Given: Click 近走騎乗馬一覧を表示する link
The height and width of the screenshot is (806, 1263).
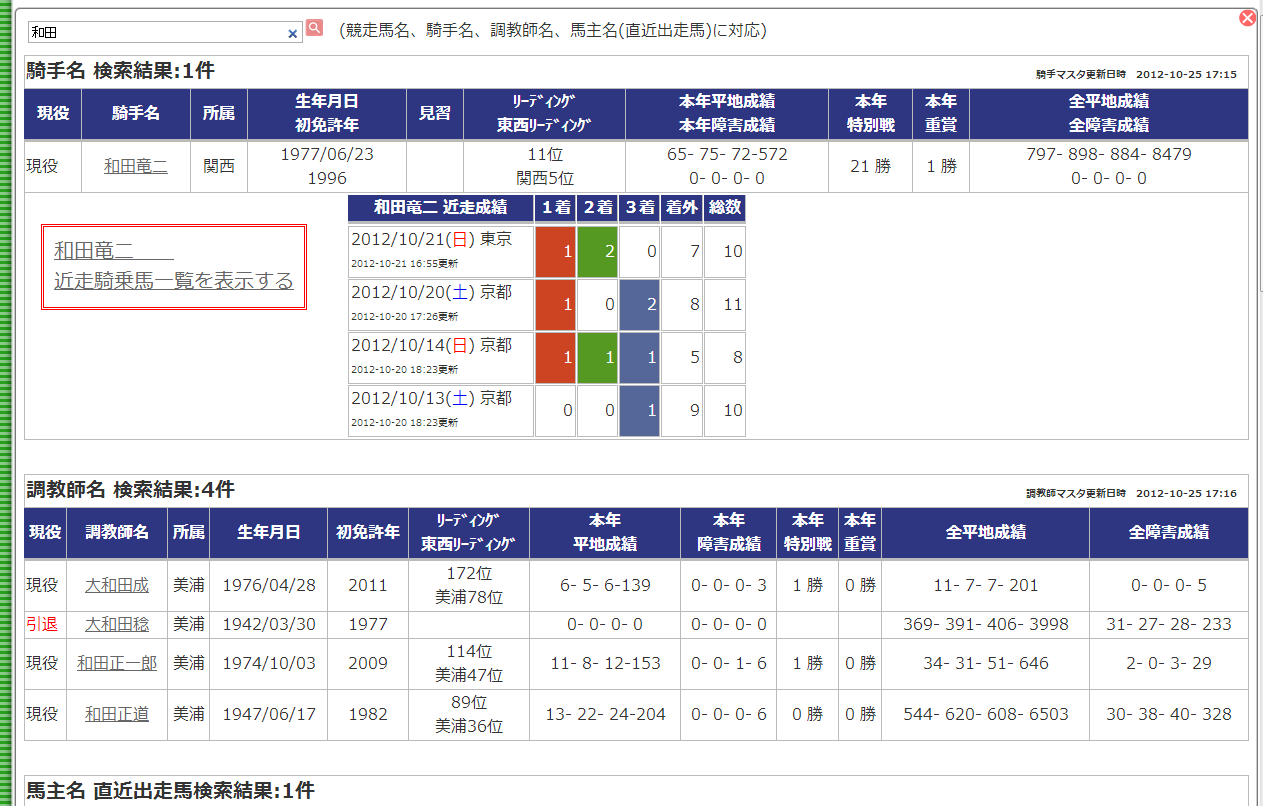Looking at the screenshot, I should click(x=174, y=280).
